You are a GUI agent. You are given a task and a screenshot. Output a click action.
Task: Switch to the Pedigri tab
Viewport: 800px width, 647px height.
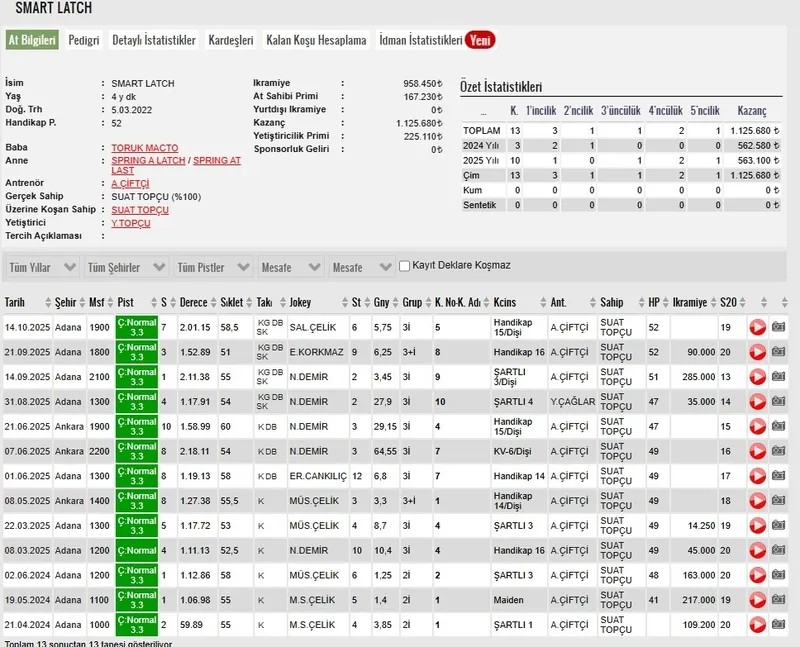click(x=84, y=40)
